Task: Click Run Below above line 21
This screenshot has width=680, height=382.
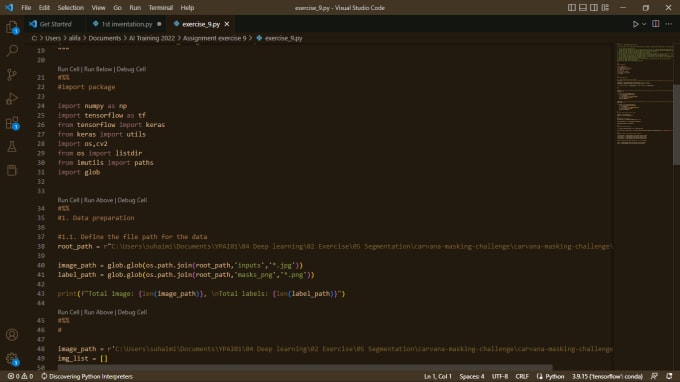Action: 98,69
